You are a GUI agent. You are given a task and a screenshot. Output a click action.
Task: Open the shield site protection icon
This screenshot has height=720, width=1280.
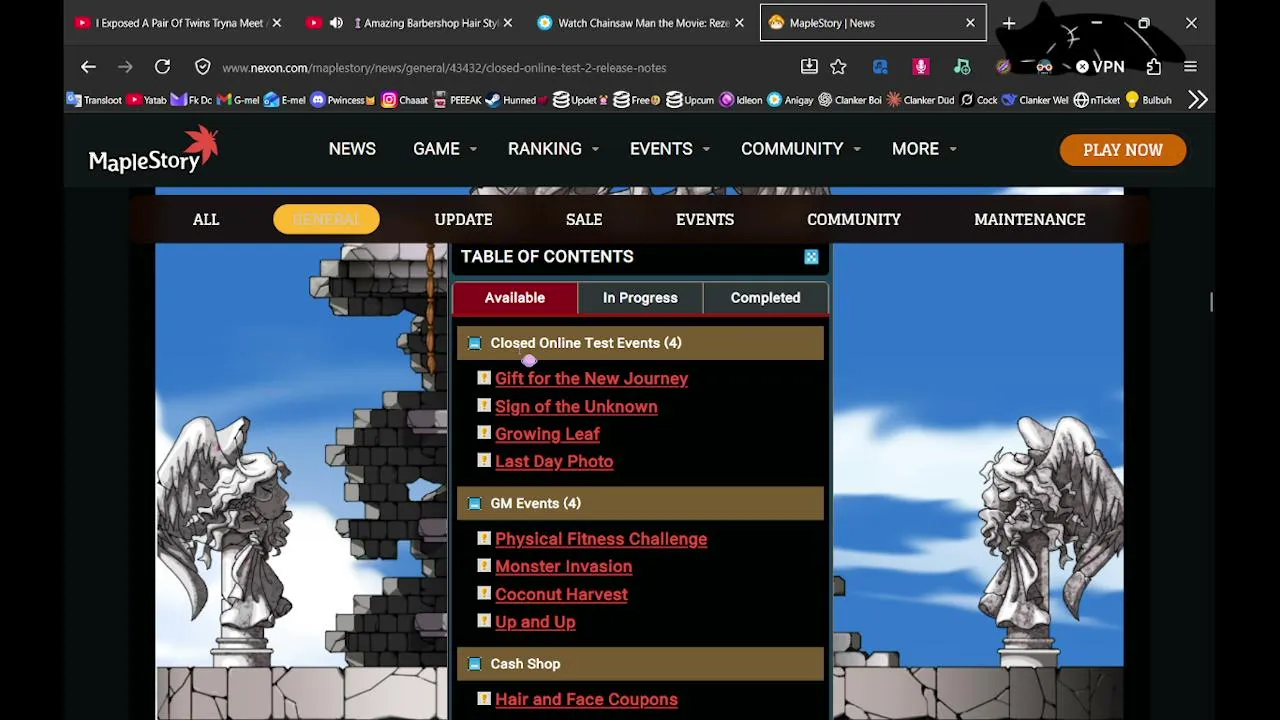203,67
